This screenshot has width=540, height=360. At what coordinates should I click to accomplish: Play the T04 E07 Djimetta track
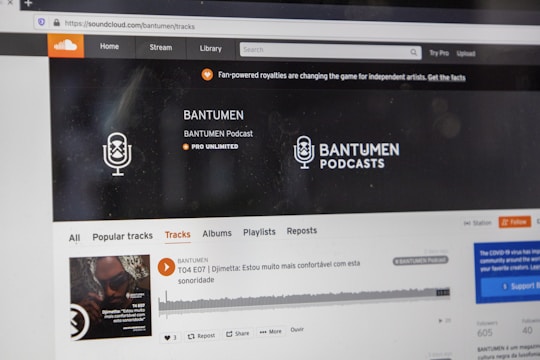166,267
